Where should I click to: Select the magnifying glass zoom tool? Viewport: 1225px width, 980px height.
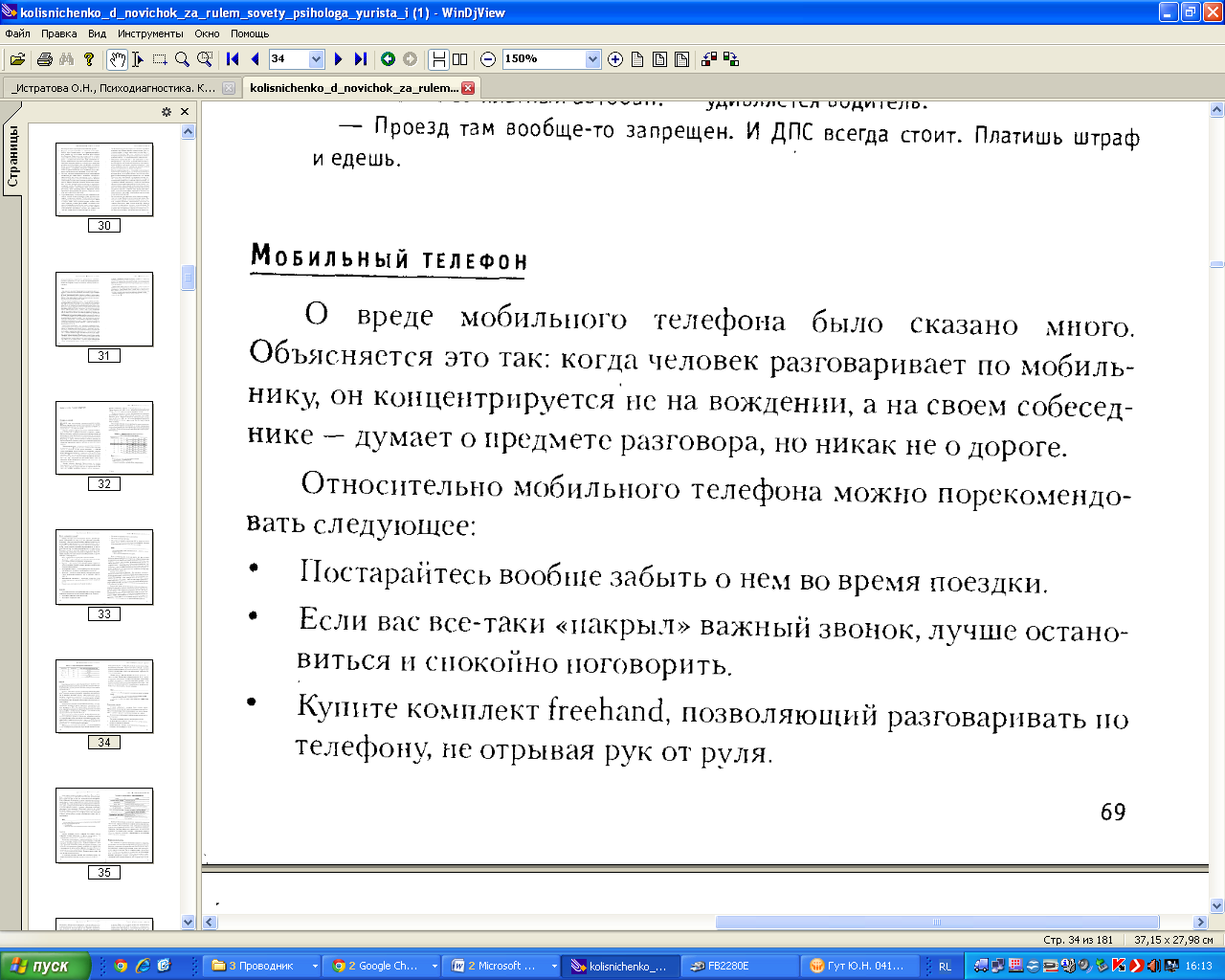pos(182,59)
